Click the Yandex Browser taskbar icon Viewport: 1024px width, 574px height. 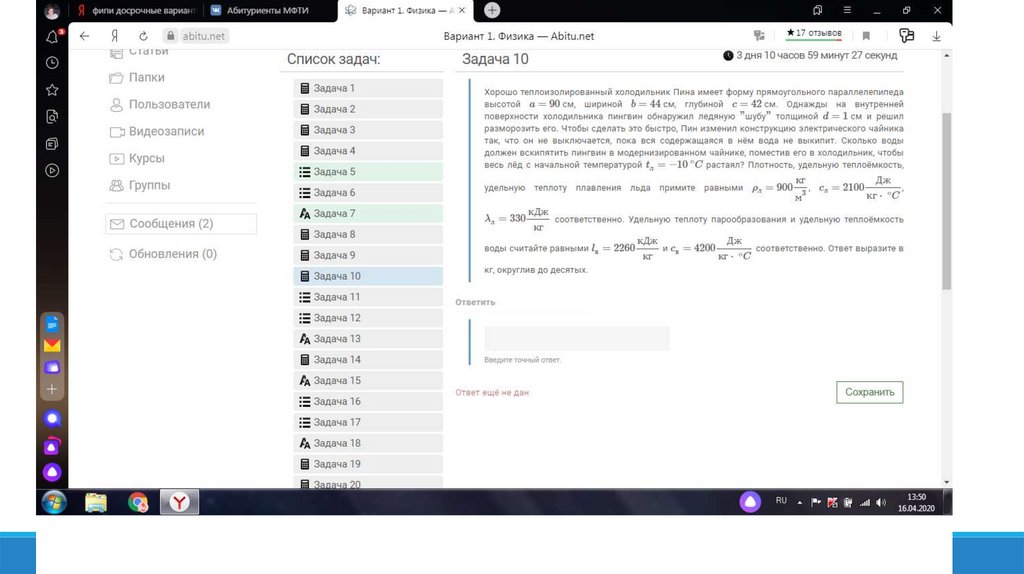pyautogui.click(x=180, y=502)
